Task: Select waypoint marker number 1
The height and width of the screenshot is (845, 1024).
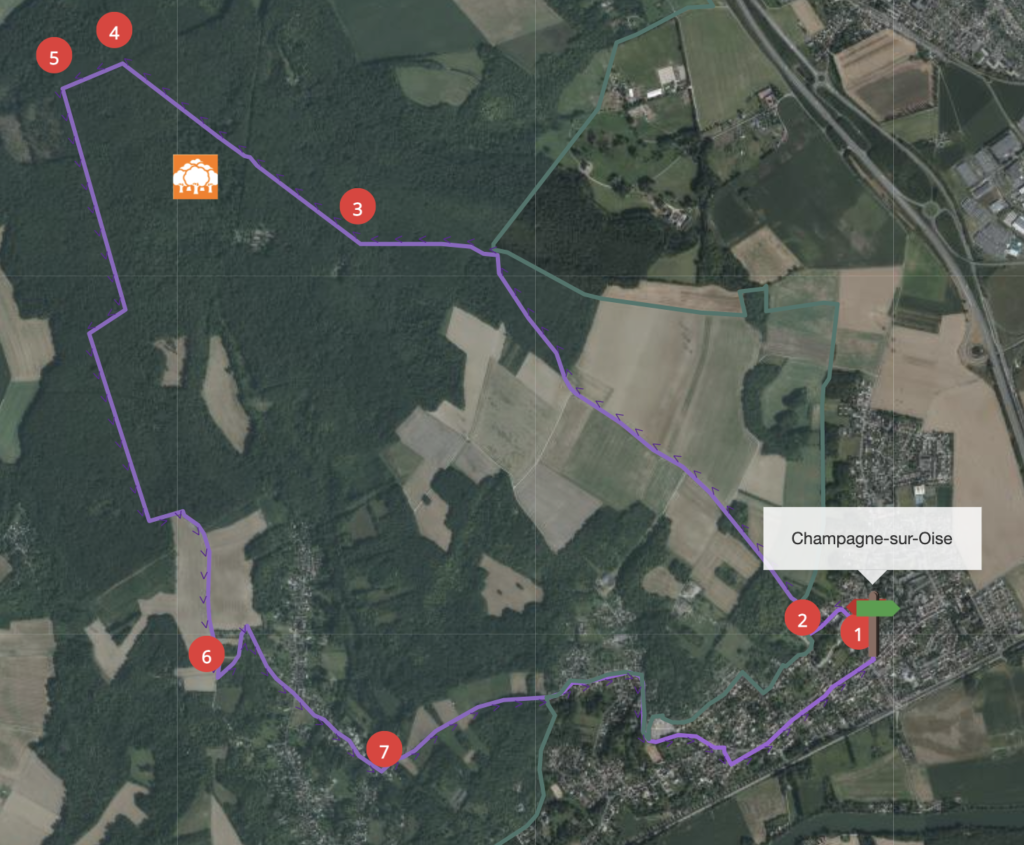Action: (857, 633)
